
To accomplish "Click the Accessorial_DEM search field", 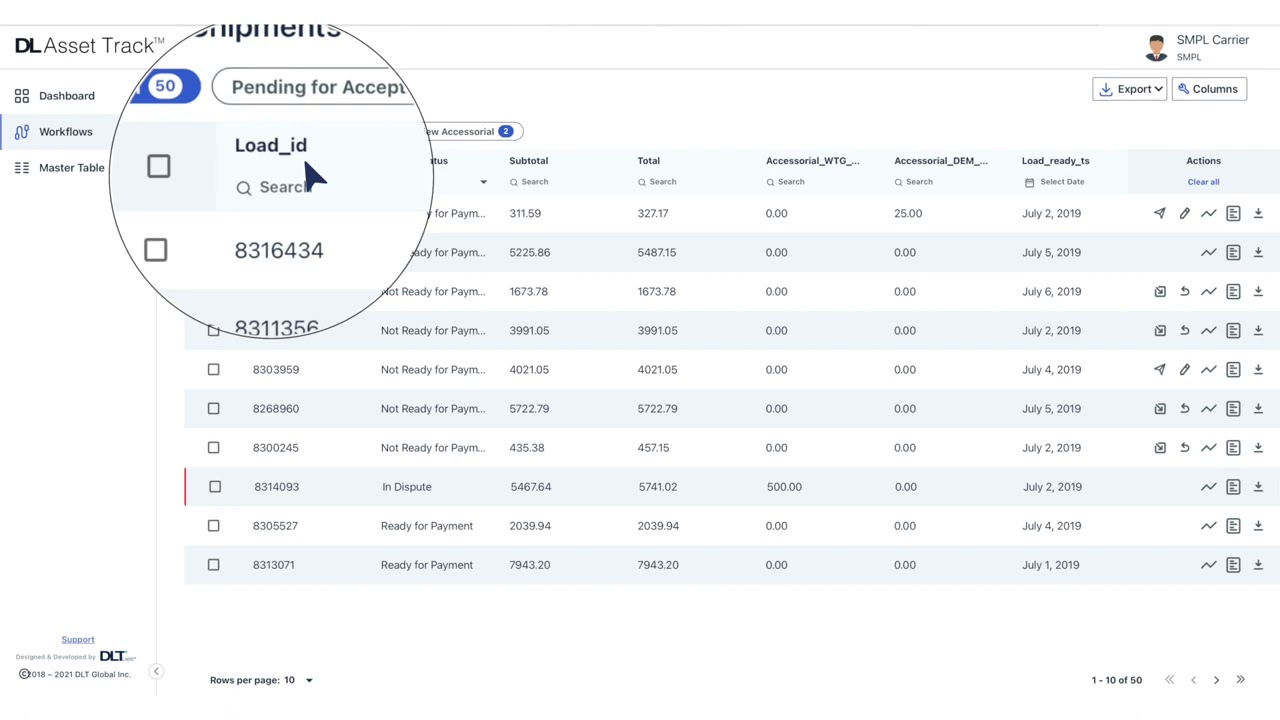I will pos(914,182).
